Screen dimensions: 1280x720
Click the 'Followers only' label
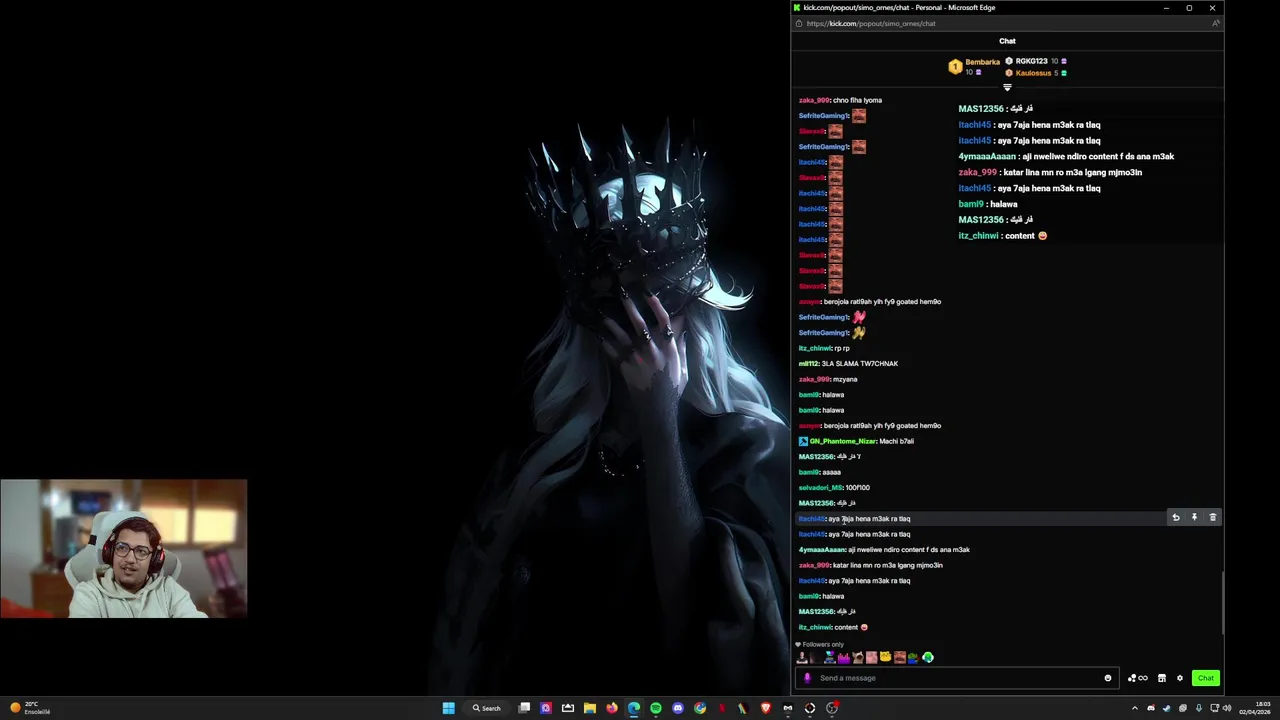(825, 644)
